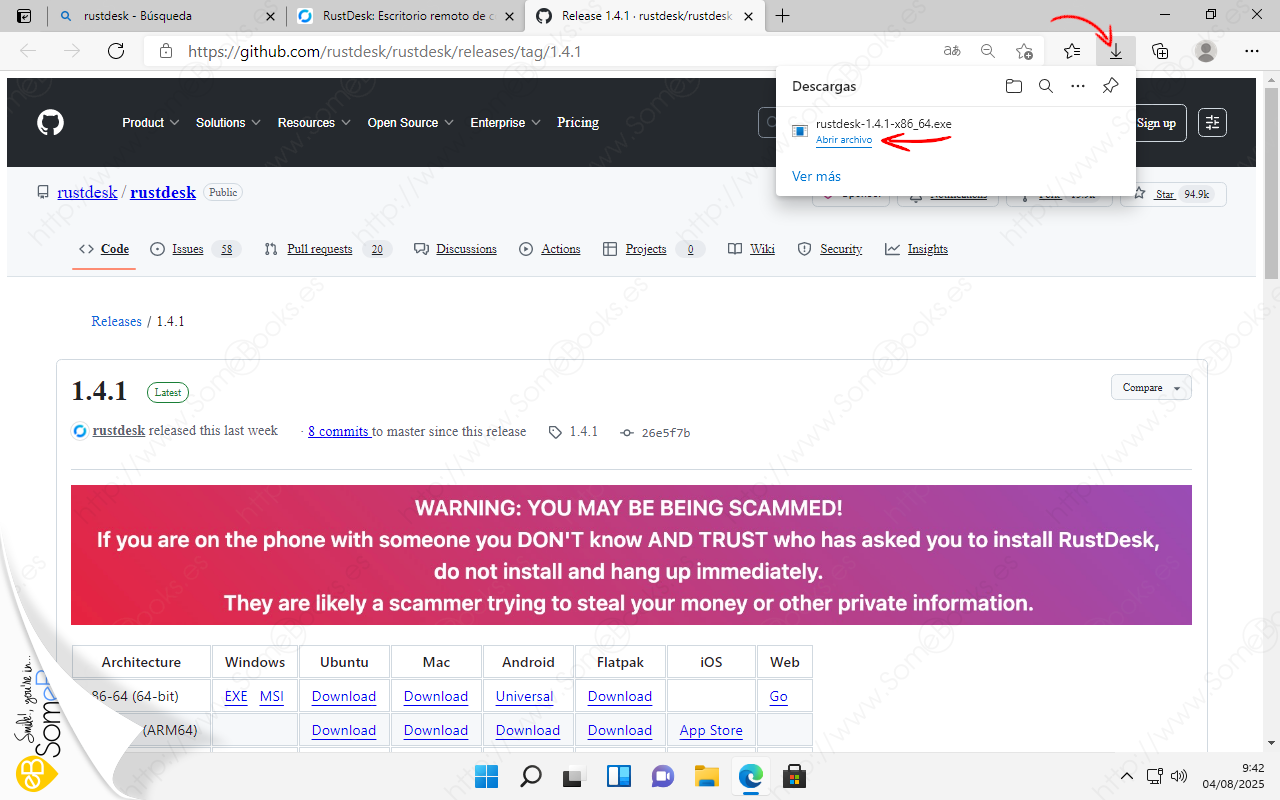Open downloads folder icon in Descargas panel
The width and height of the screenshot is (1280, 800).
(x=1014, y=86)
